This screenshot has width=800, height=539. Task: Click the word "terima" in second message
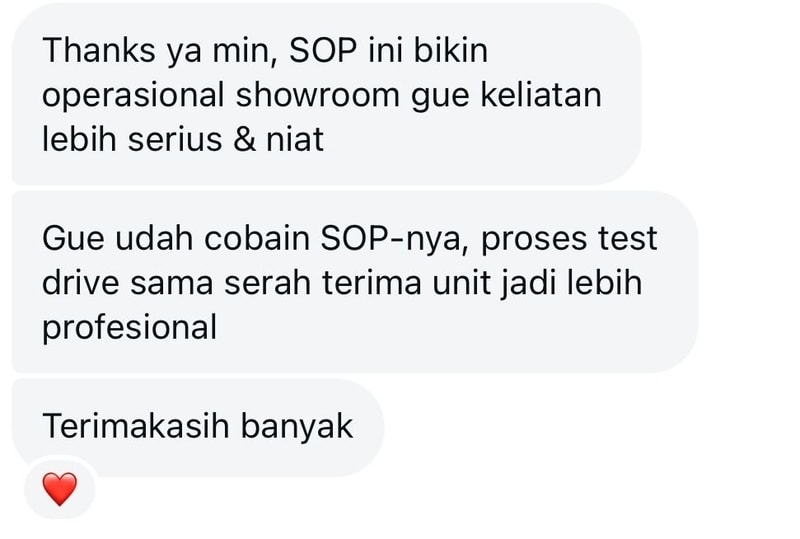pos(372,282)
